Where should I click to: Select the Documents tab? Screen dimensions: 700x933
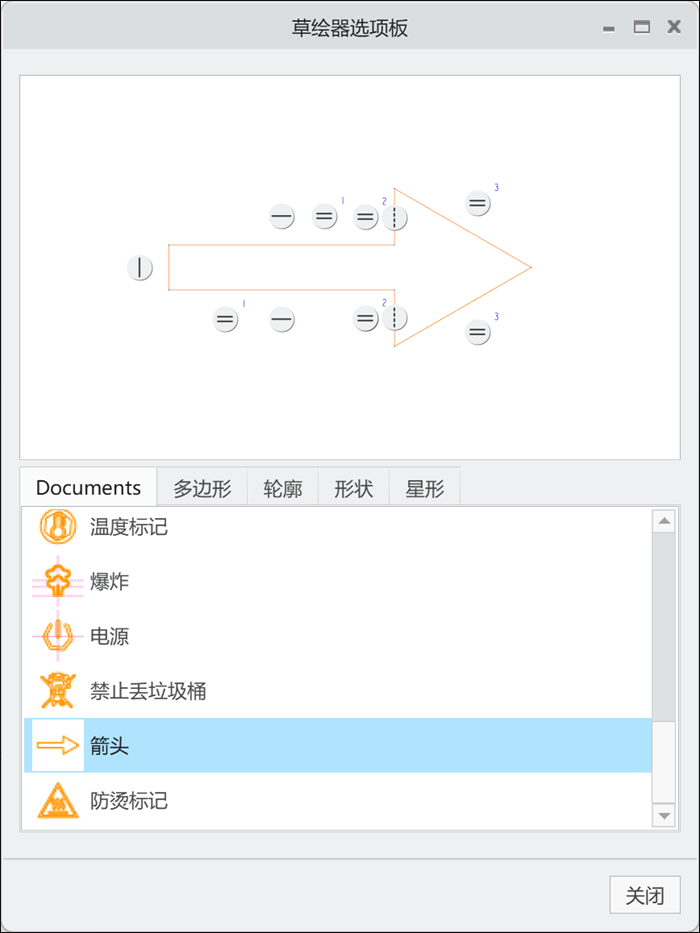pyautogui.click(x=88, y=487)
